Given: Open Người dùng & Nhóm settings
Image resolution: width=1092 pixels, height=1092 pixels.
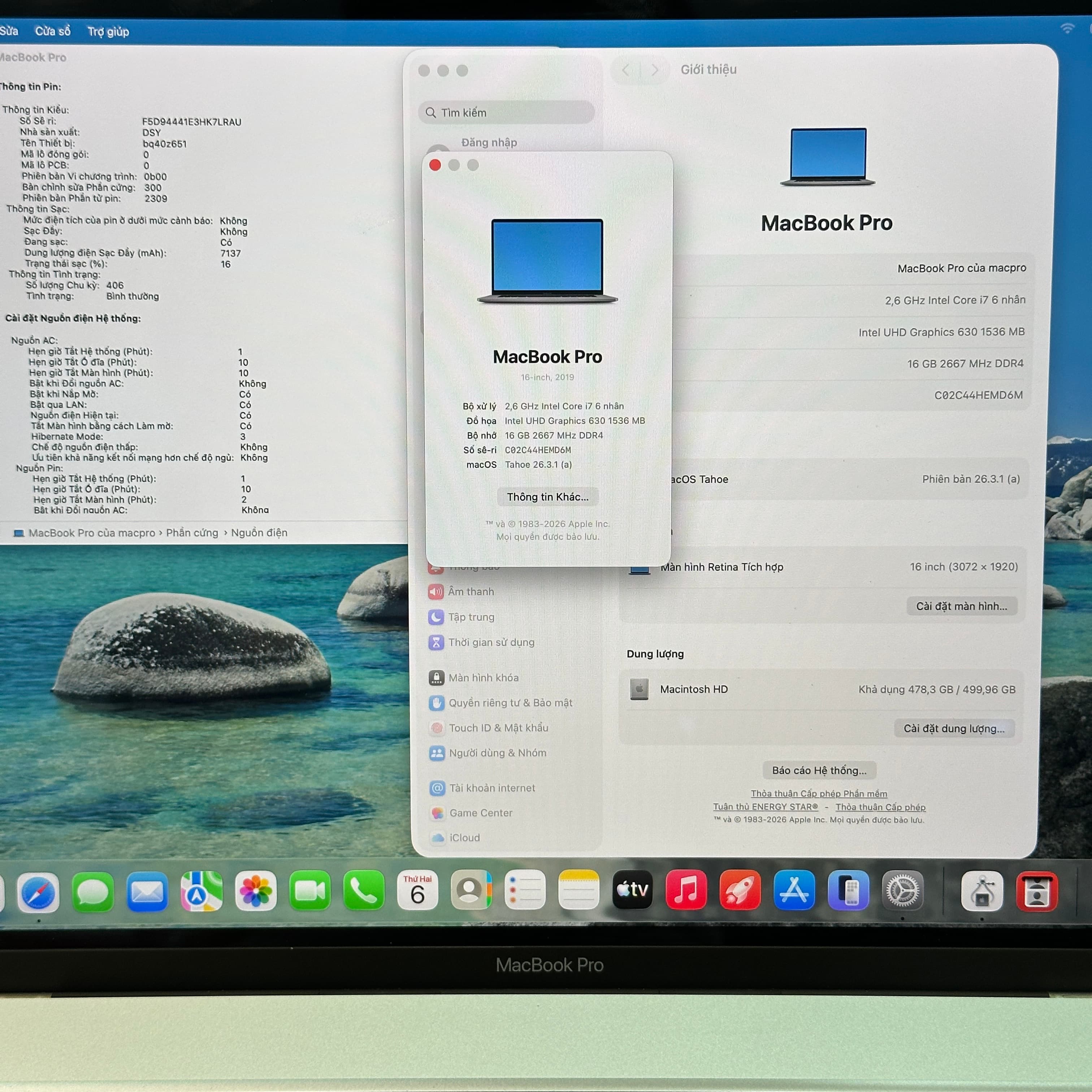Looking at the screenshot, I should coord(497,753).
